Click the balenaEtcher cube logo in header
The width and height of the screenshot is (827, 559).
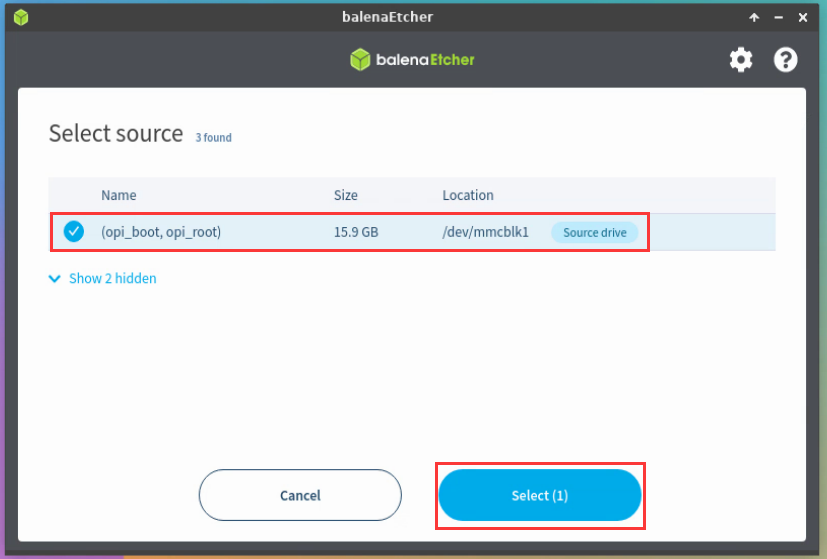click(360, 60)
